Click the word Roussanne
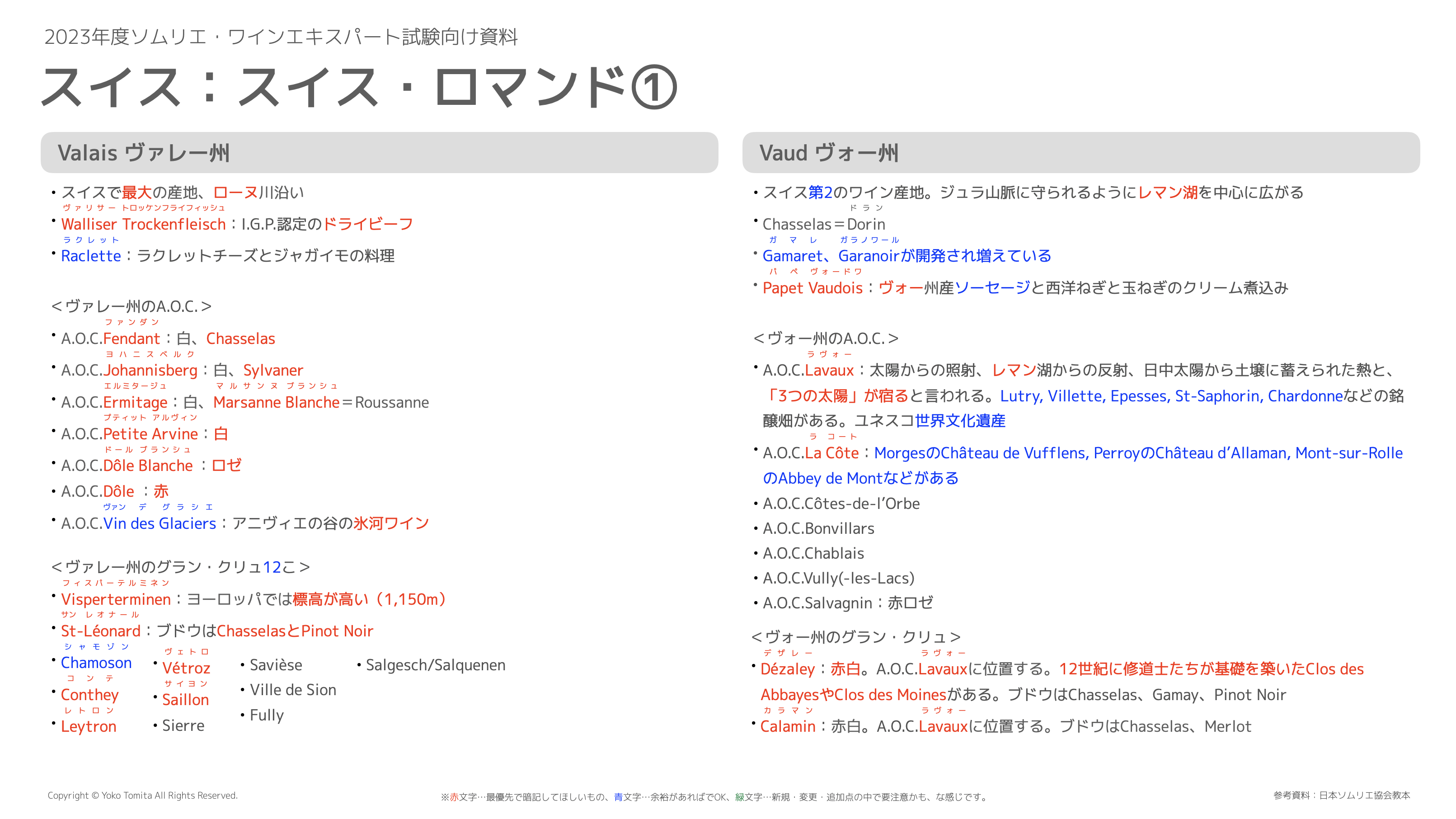This screenshot has width=1456, height=819. 392,402
